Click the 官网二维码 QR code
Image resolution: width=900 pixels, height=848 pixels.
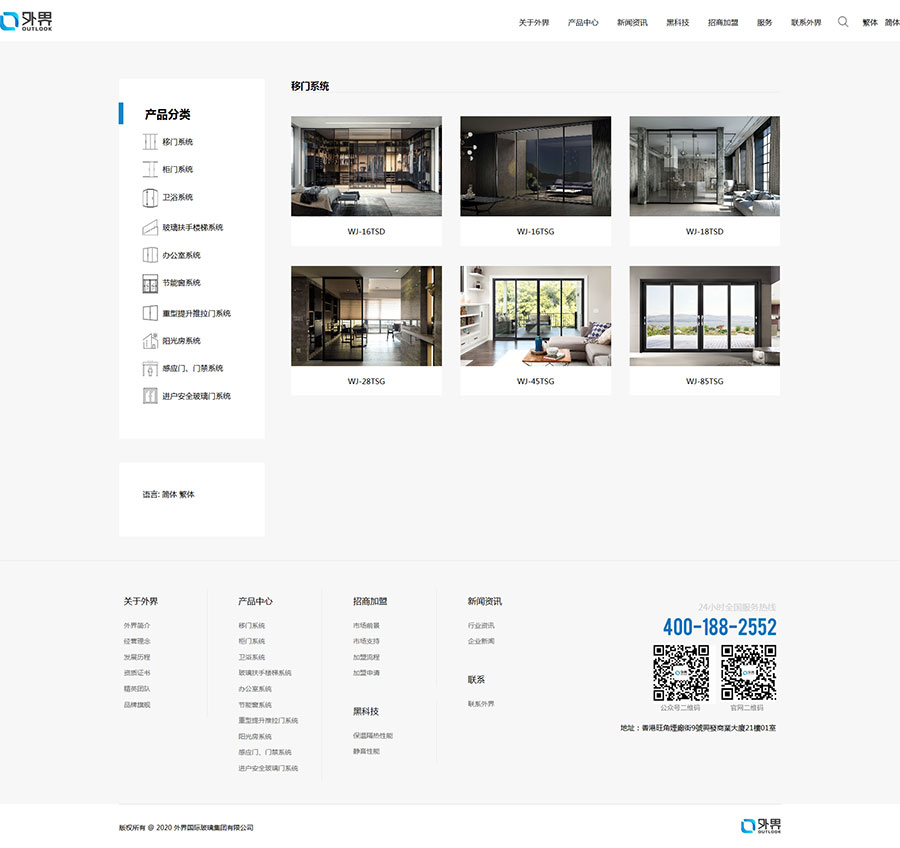(748, 672)
